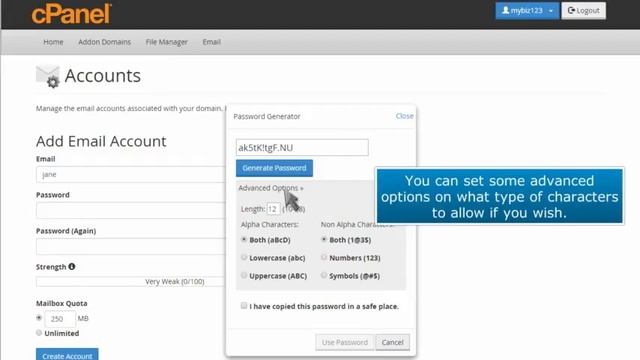640x360 pixels.
Task: Click Cancel in Password Generator
Action: 392,342
